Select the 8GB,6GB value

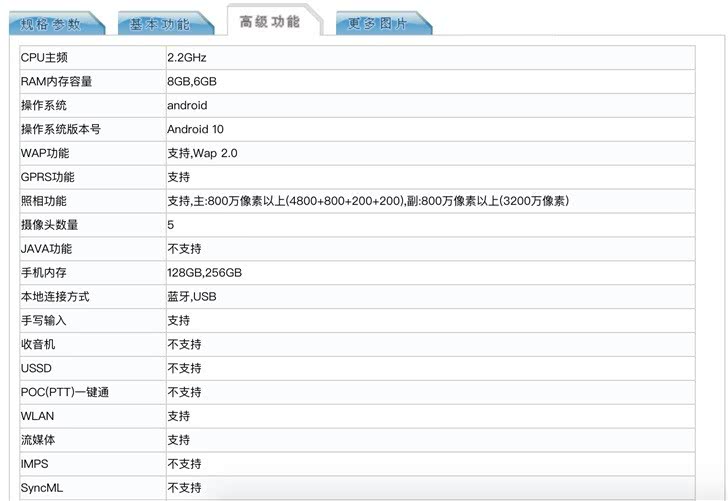[x=192, y=82]
